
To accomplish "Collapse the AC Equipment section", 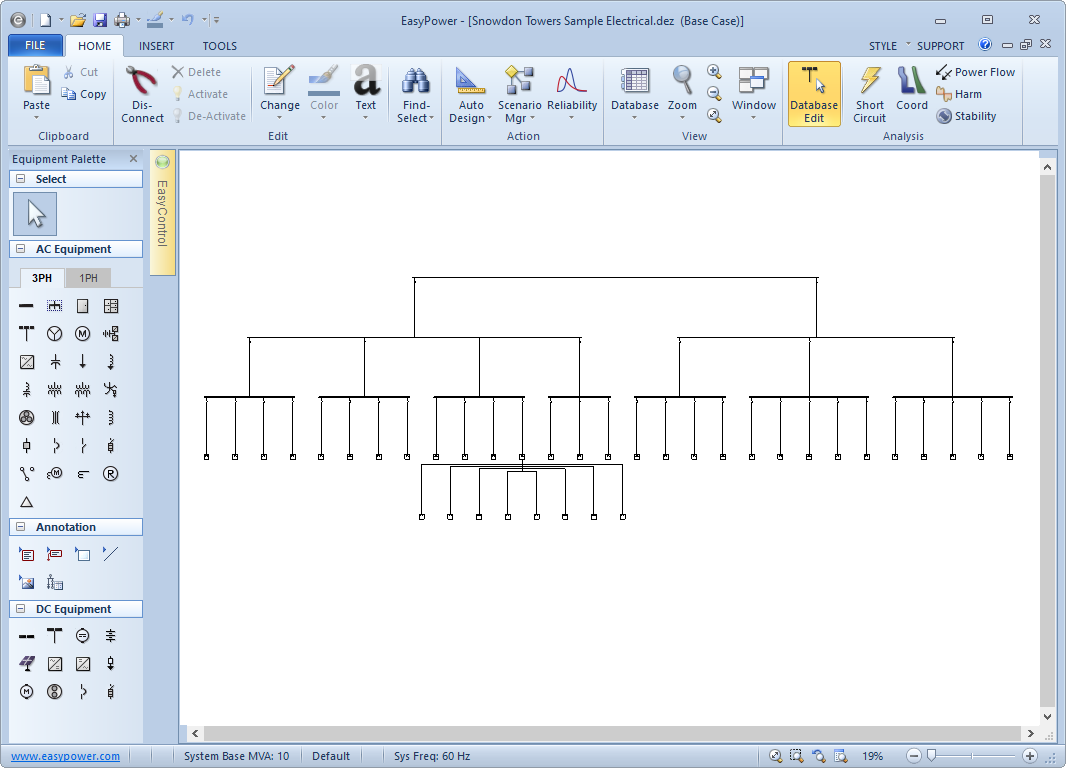I will 21,249.
